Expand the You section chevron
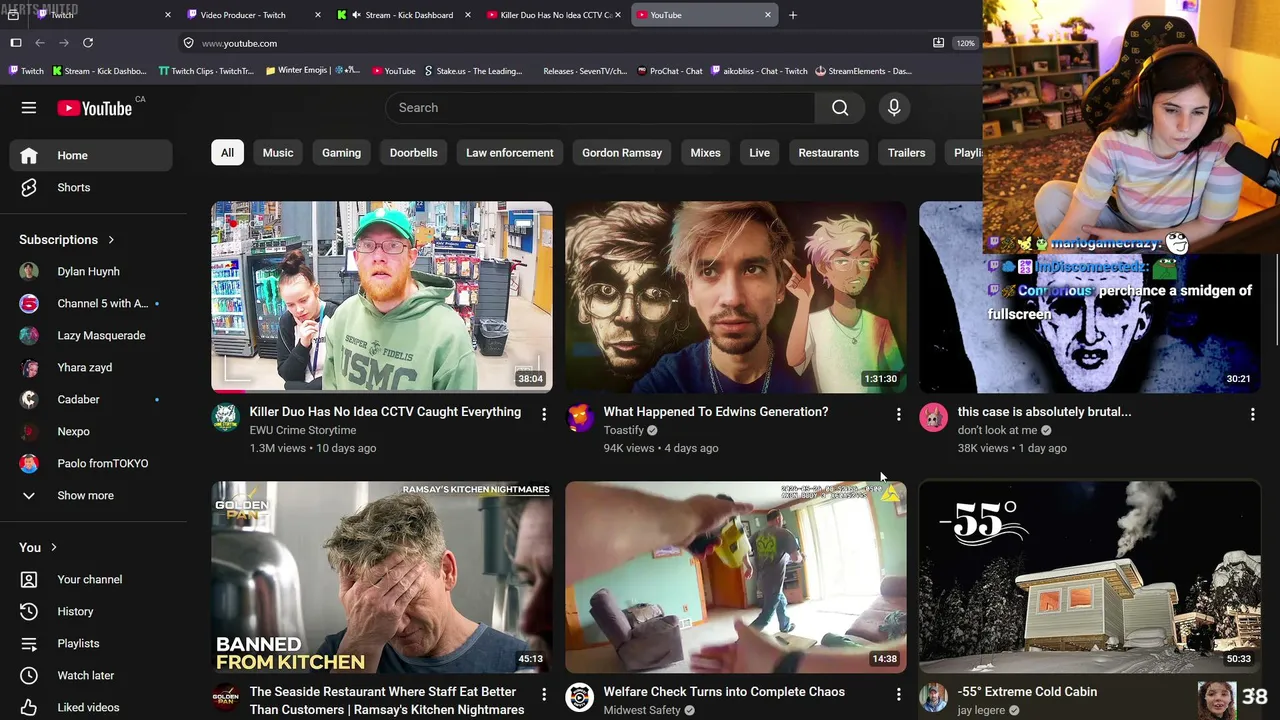 (54, 548)
